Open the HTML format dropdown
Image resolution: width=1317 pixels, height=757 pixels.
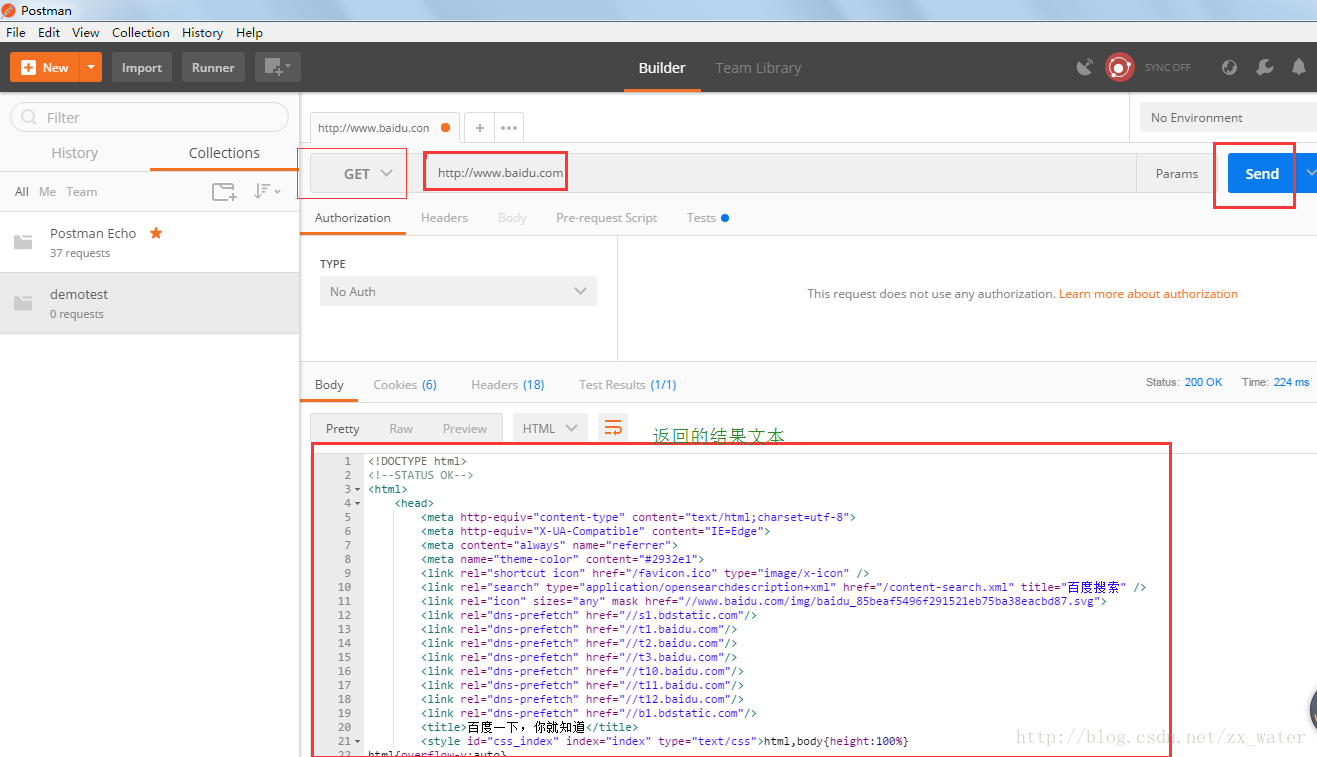coord(551,428)
